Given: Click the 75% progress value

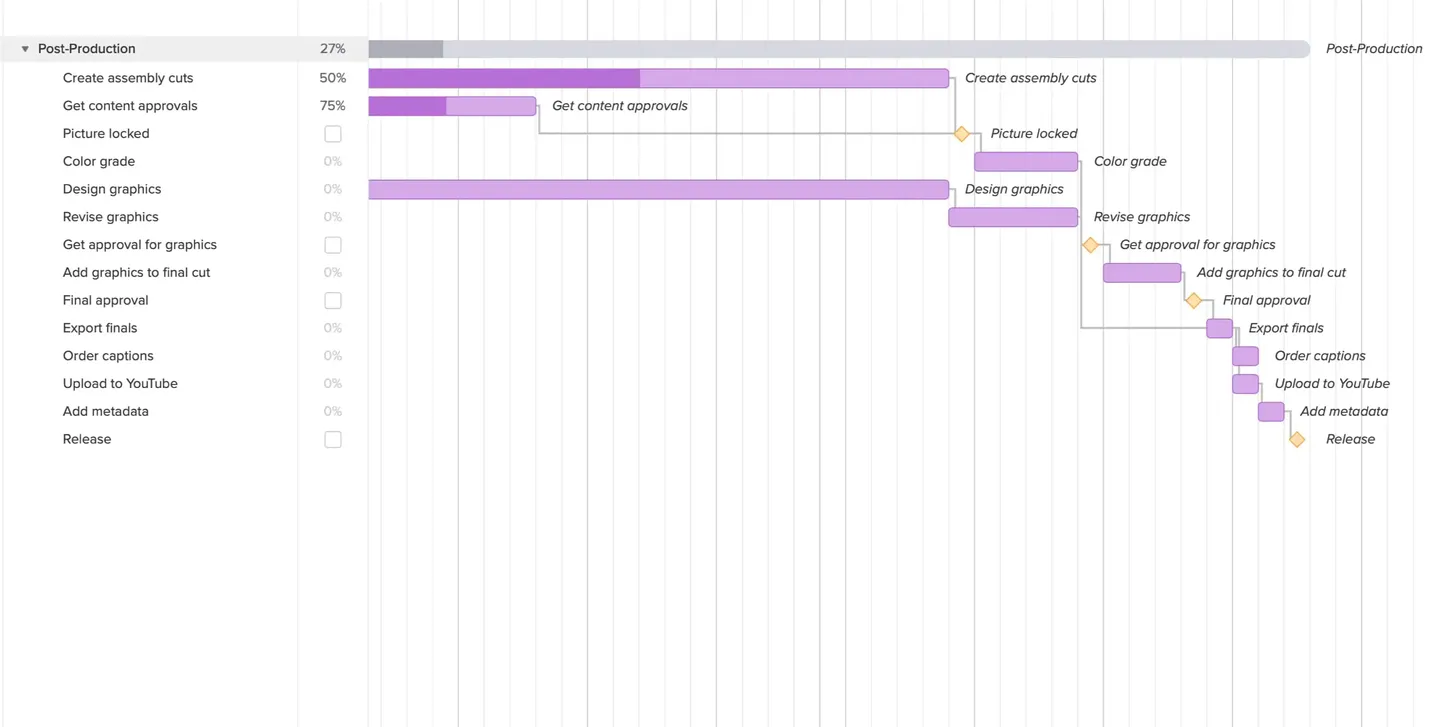Looking at the screenshot, I should click(x=333, y=106).
